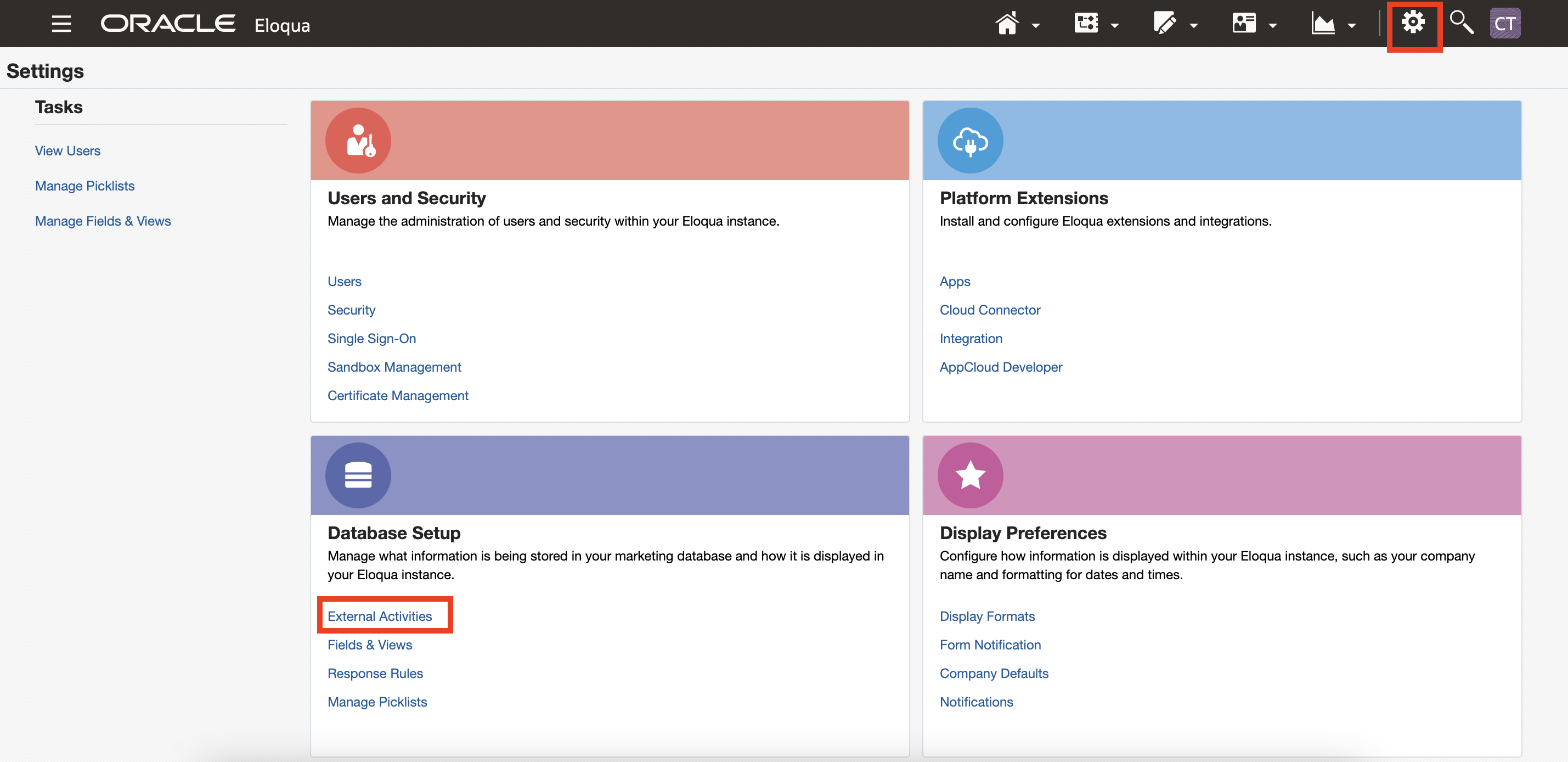Click the Platform Extensions cloud icon
This screenshot has height=762, width=1568.
(x=970, y=141)
